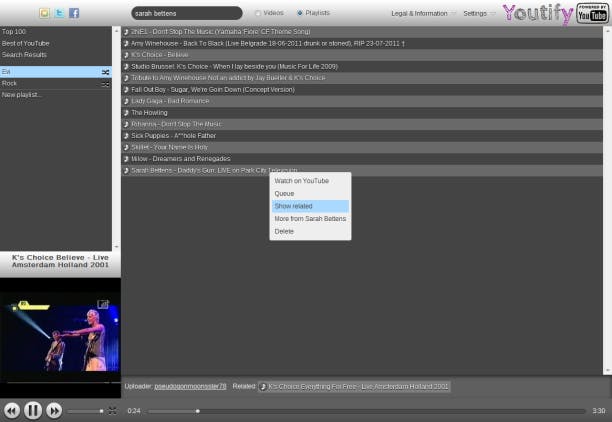This screenshot has height=422, width=612.
Task: Select the Playlists radio button
Action: pyautogui.click(x=300, y=13)
